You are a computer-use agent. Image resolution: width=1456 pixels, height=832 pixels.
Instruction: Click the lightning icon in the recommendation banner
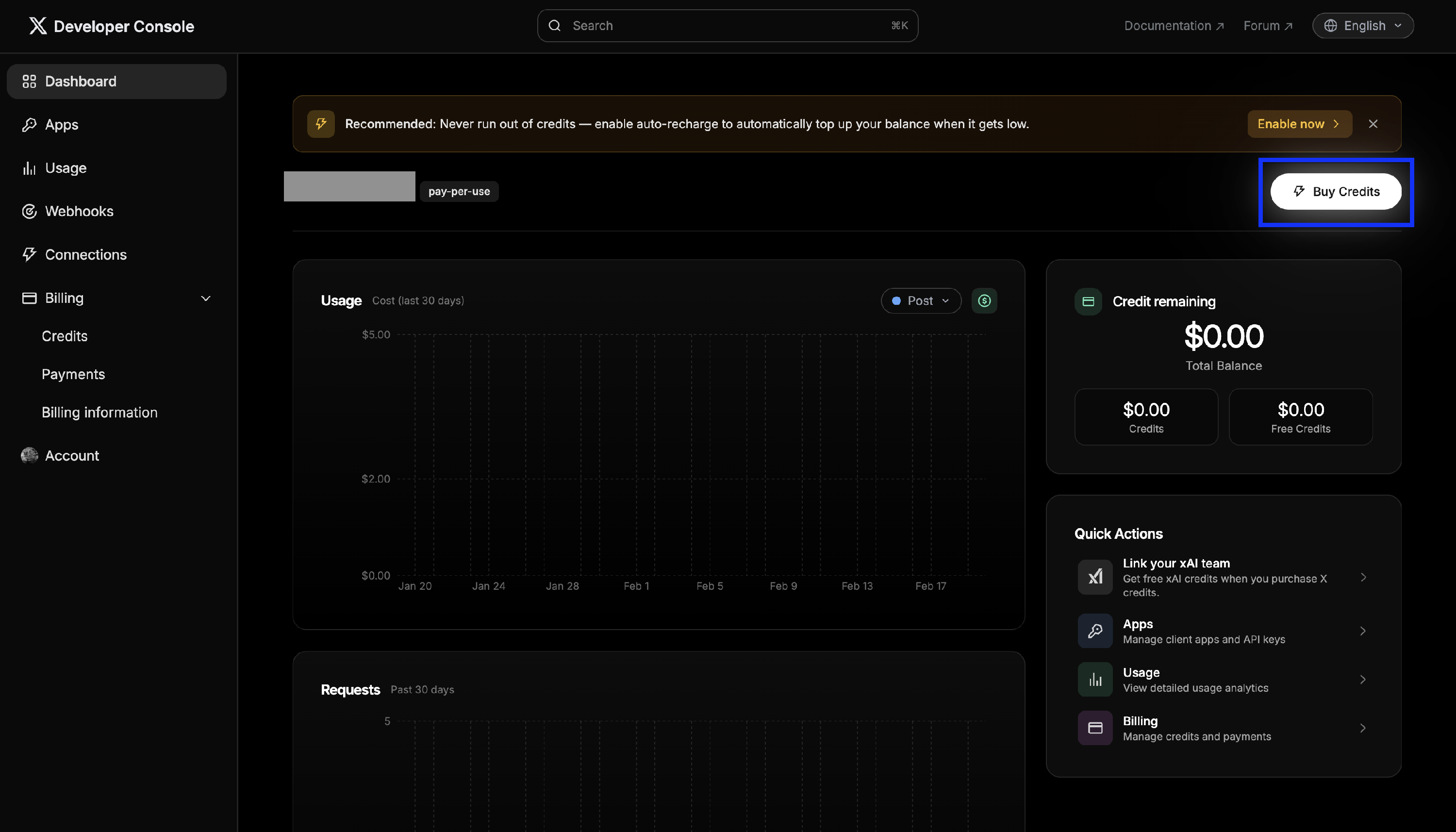pos(320,124)
